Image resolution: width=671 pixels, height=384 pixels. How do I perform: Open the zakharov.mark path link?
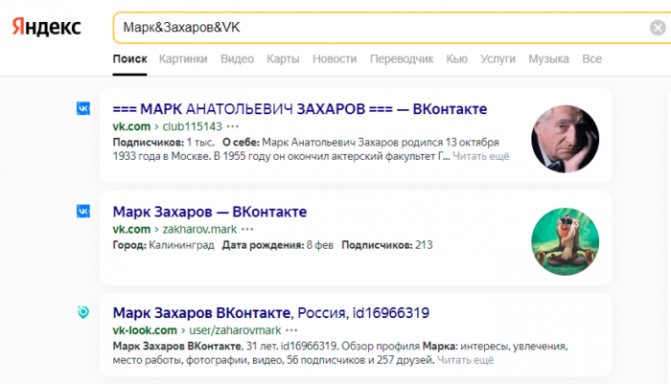click(199, 229)
